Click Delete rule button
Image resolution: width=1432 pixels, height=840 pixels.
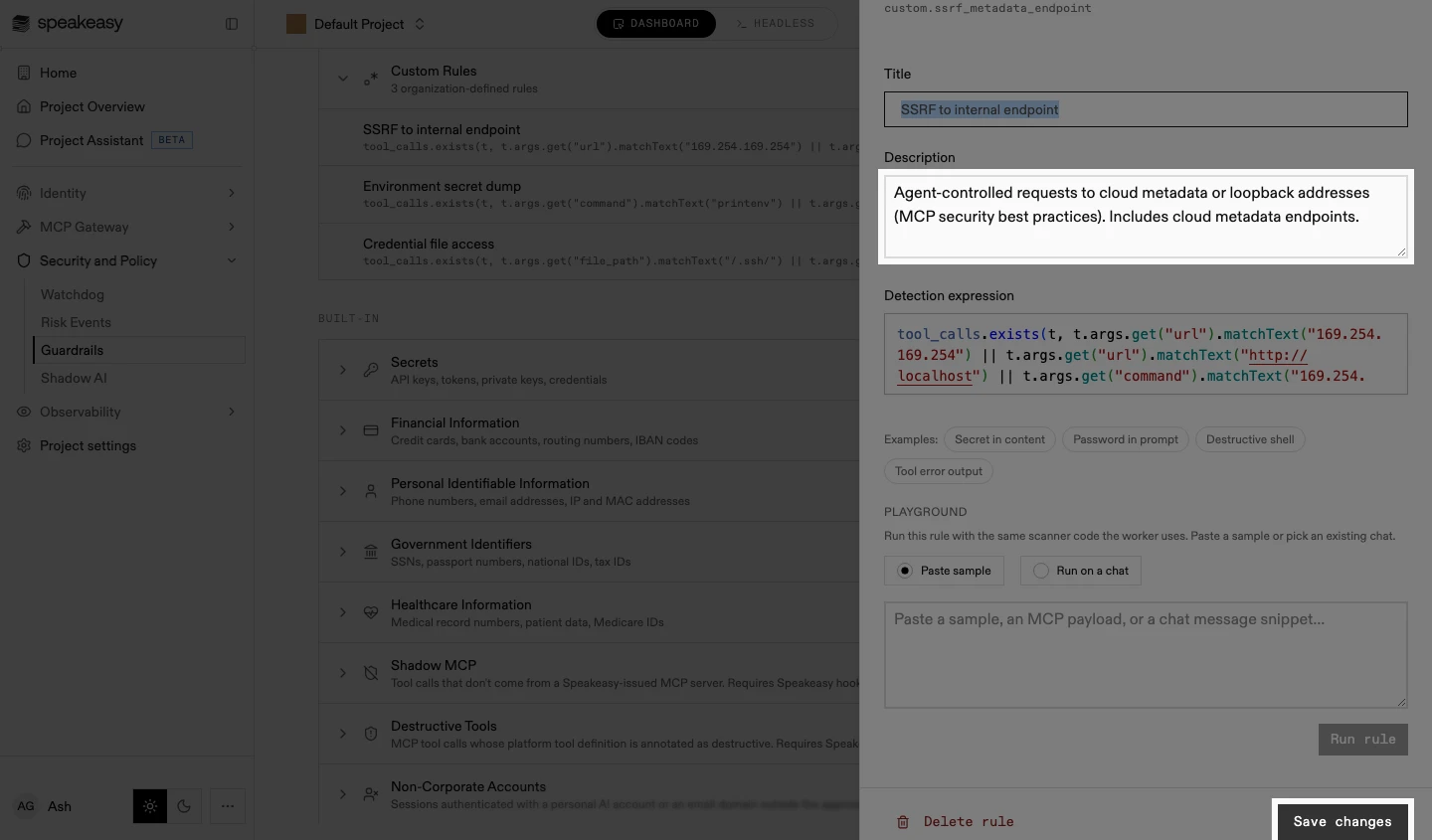tap(955, 821)
